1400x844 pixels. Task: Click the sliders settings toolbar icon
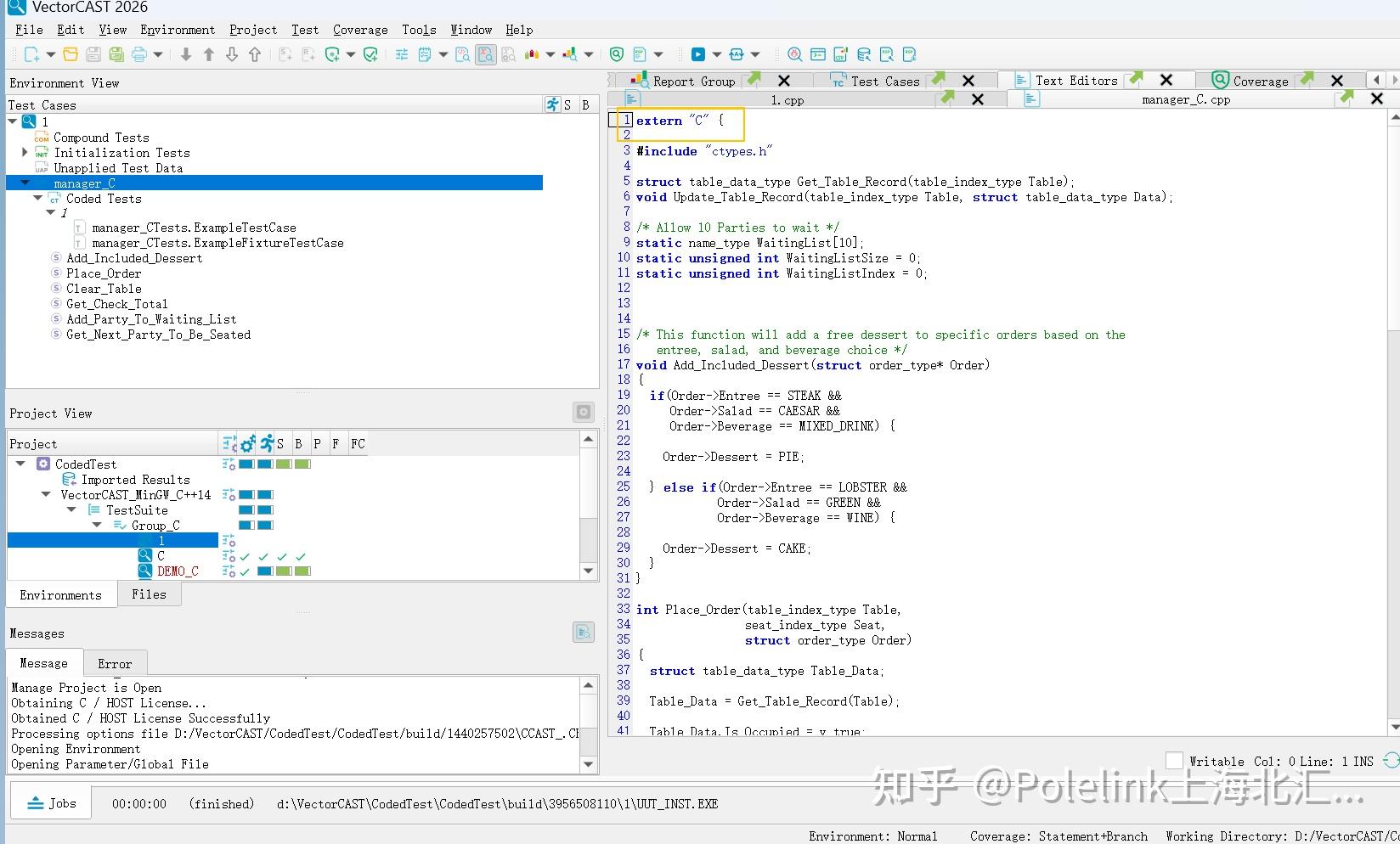(402, 54)
